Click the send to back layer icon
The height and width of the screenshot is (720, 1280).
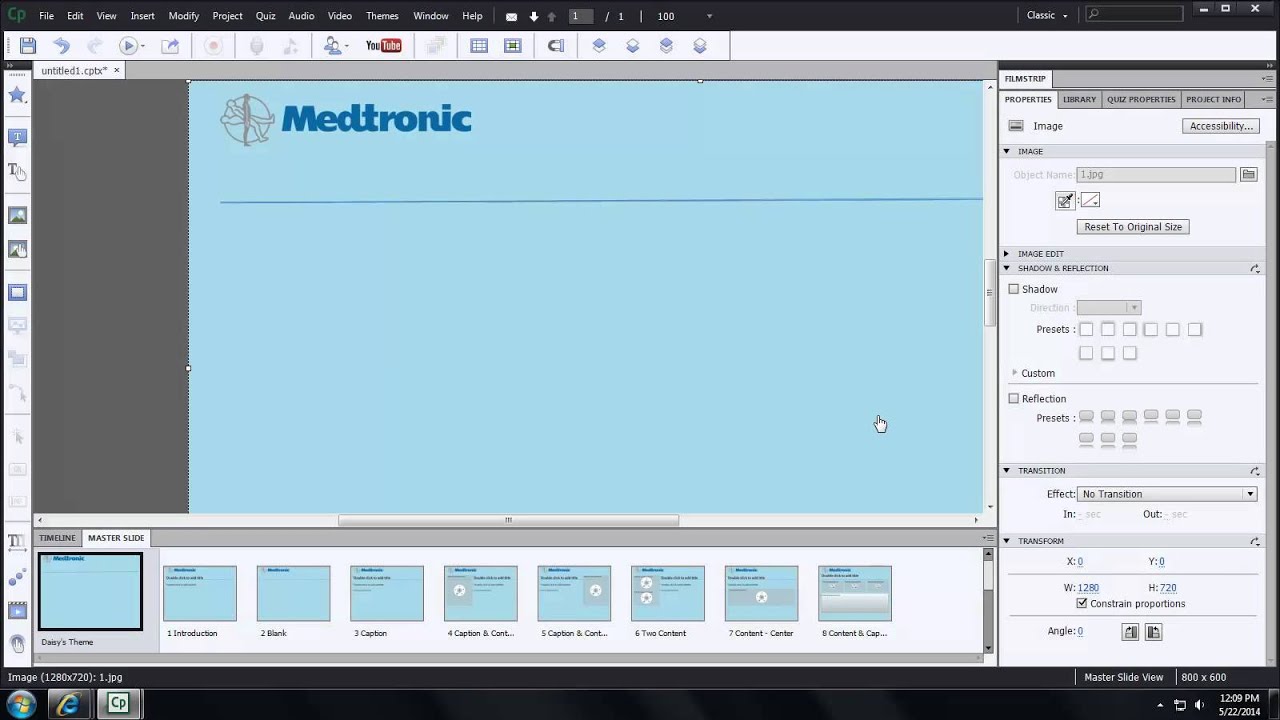(700, 46)
